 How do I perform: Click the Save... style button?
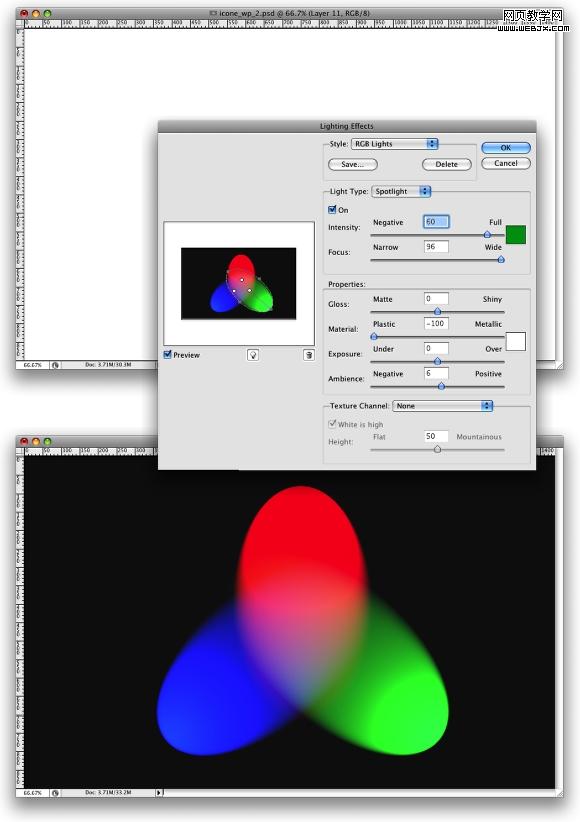point(352,165)
